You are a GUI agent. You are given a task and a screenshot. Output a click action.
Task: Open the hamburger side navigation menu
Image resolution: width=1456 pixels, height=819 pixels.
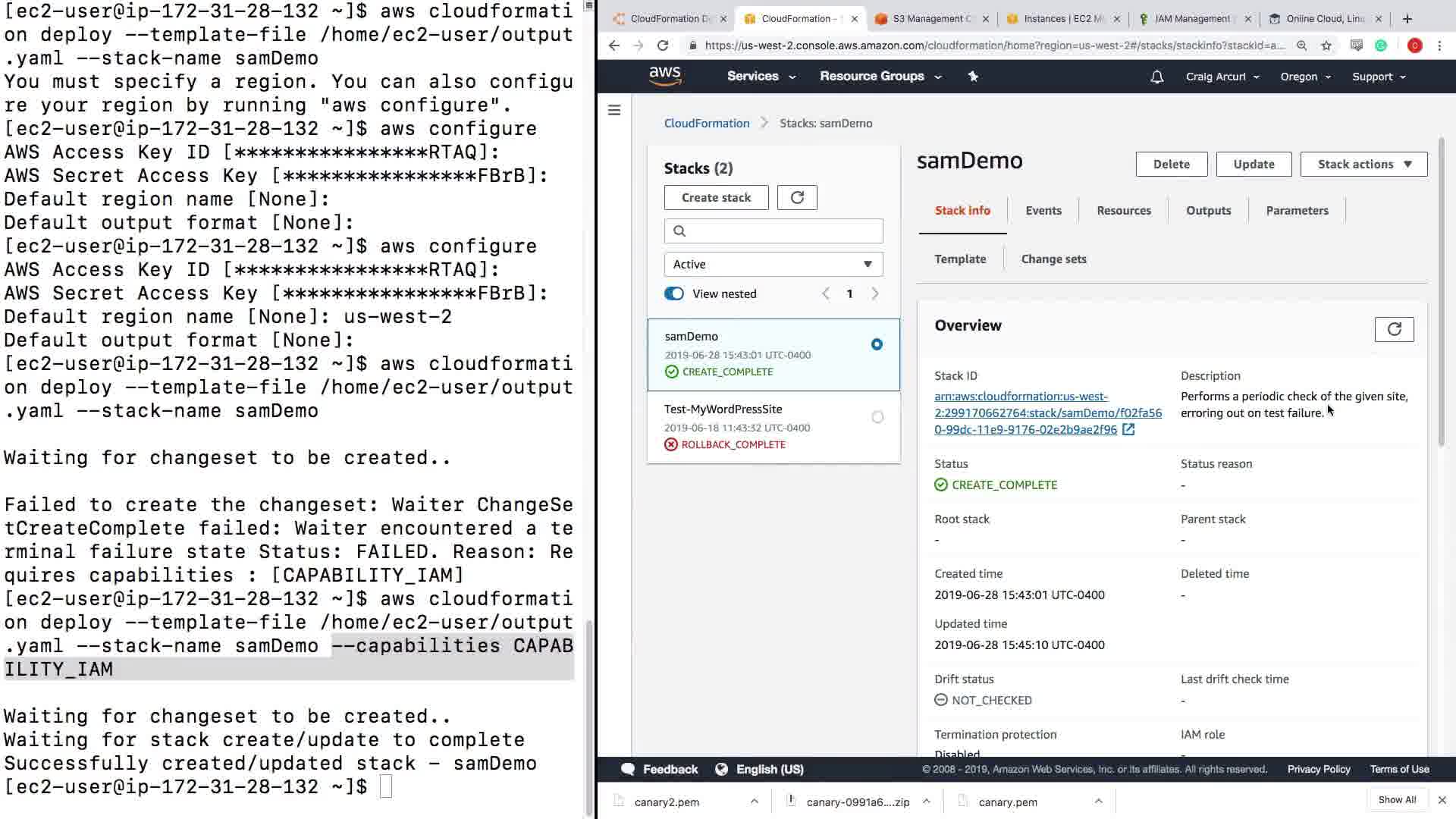click(x=614, y=111)
